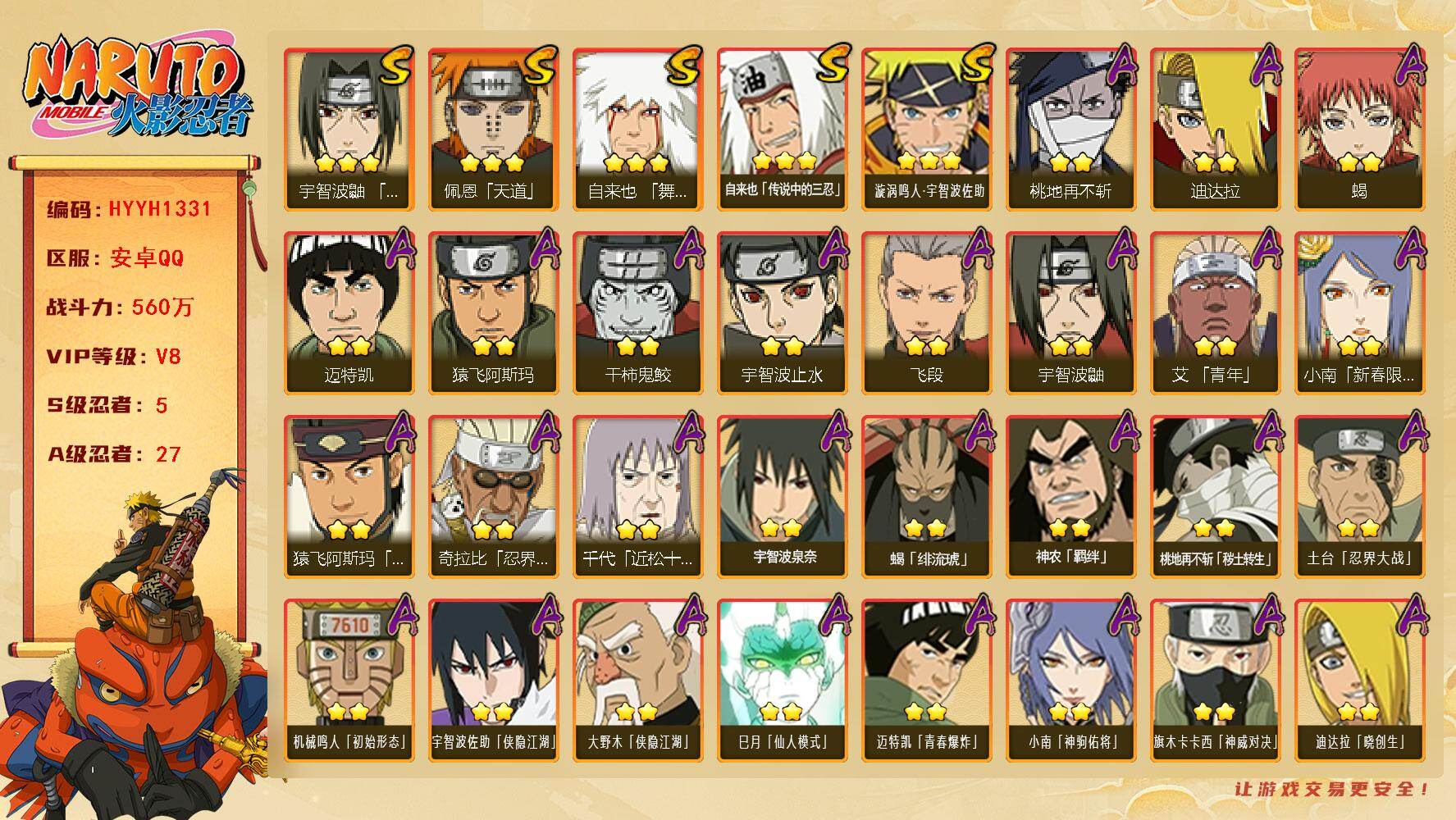Open the 神农「羁绊」 card
This screenshot has height=820, width=1456.
[x=1071, y=497]
